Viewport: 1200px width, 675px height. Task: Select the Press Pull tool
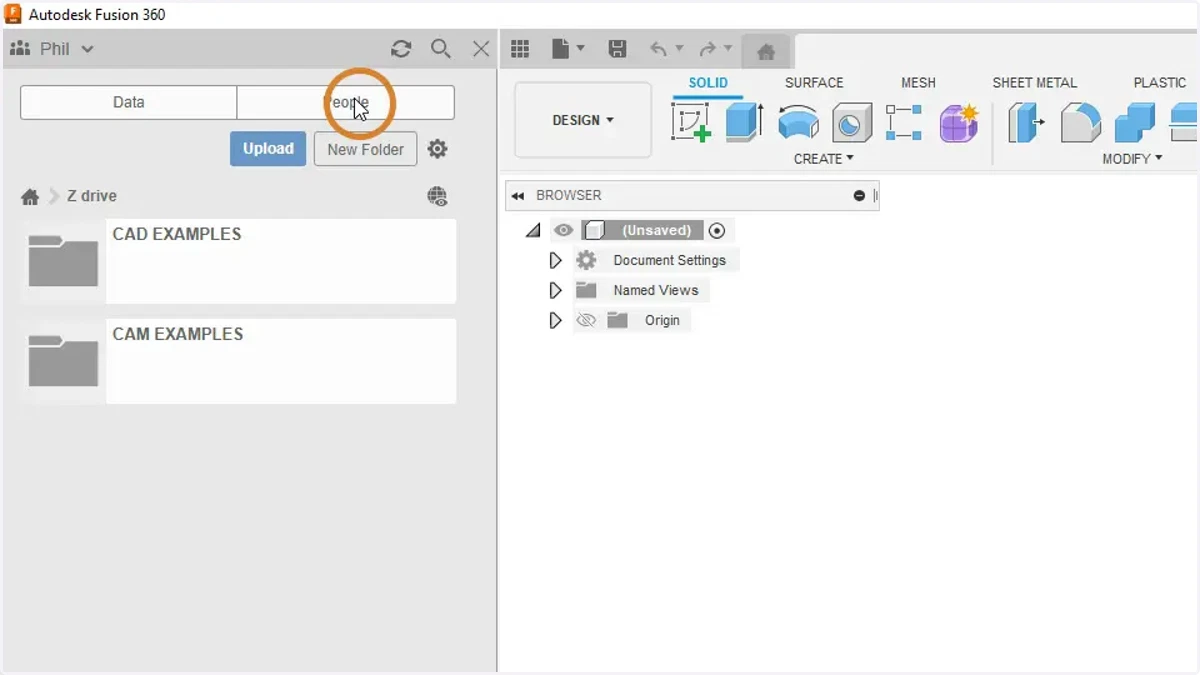(x=1026, y=123)
